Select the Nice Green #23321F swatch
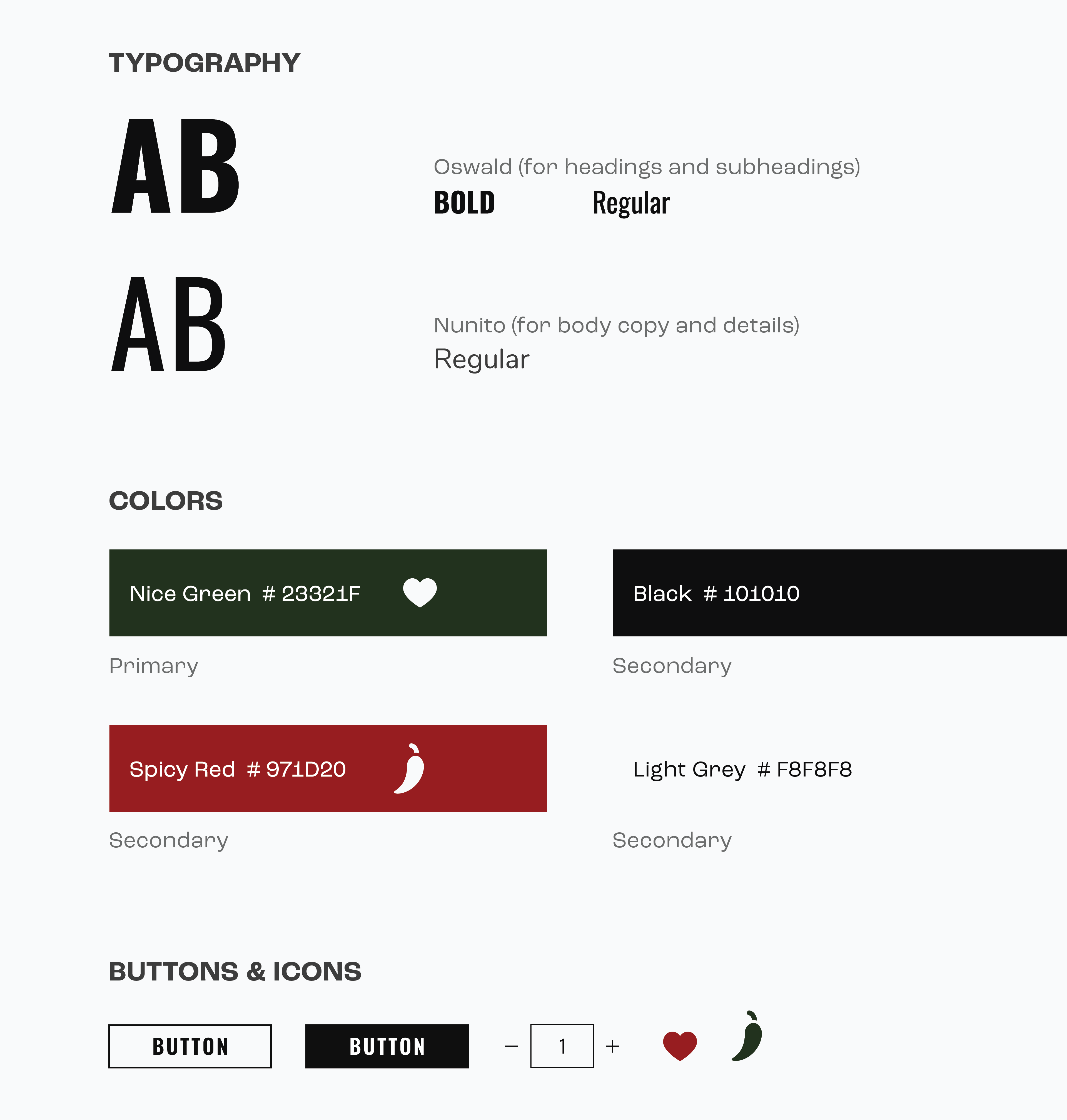Screen dimensions: 1067x1120 328,593
